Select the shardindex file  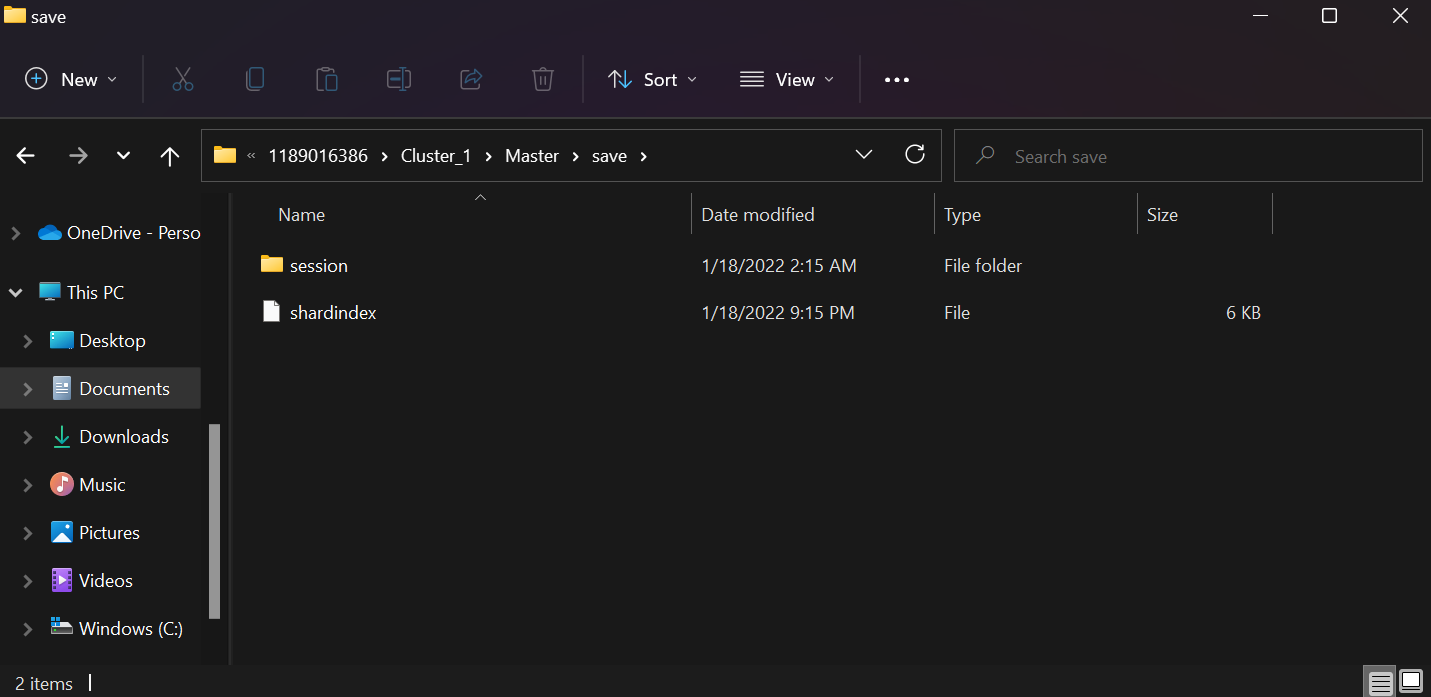(x=333, y=313)
